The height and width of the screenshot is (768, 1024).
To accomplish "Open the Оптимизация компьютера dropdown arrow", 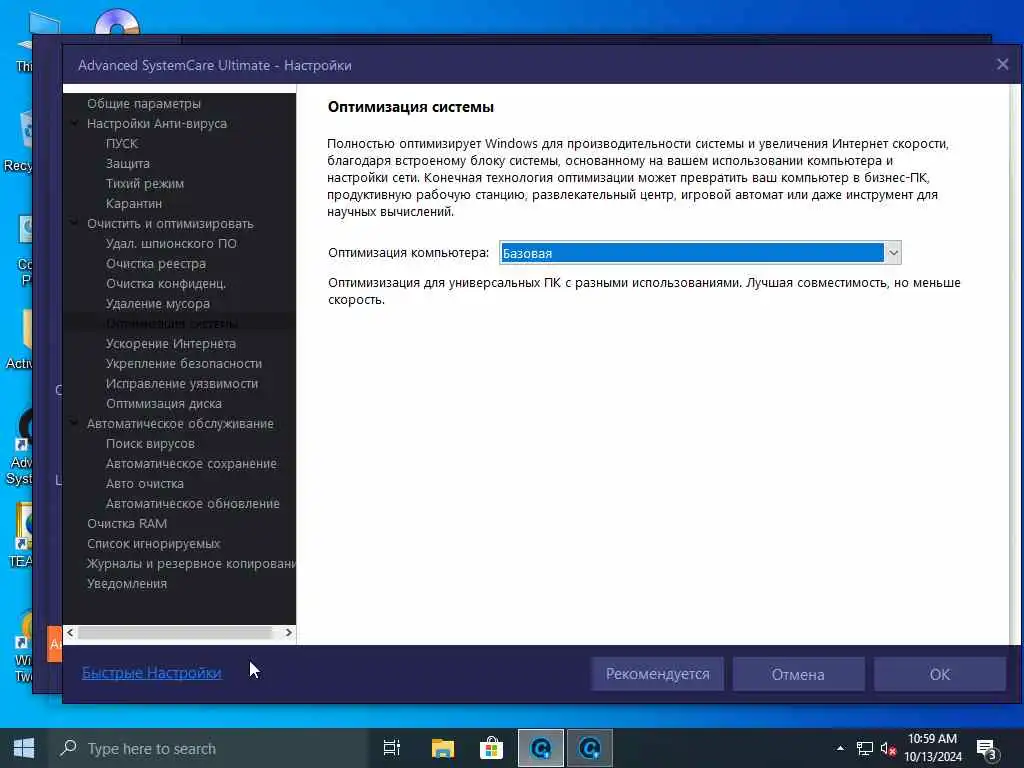I will point(893,253).
